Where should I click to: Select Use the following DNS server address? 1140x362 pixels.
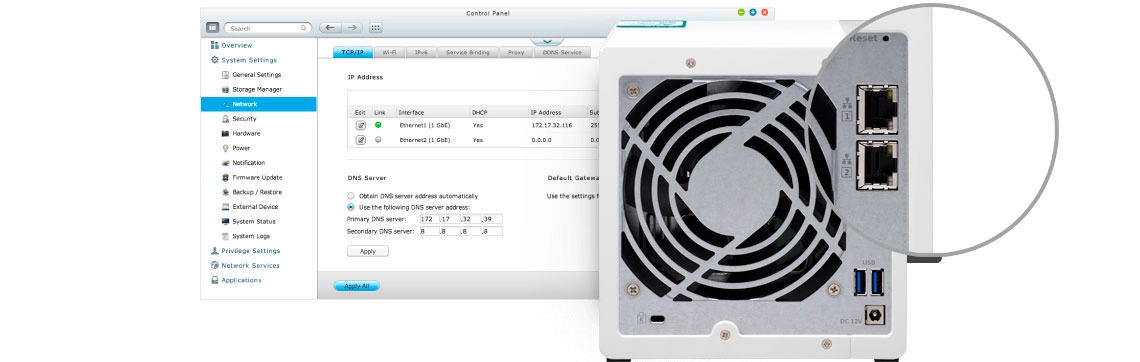[x=351, y=207]
